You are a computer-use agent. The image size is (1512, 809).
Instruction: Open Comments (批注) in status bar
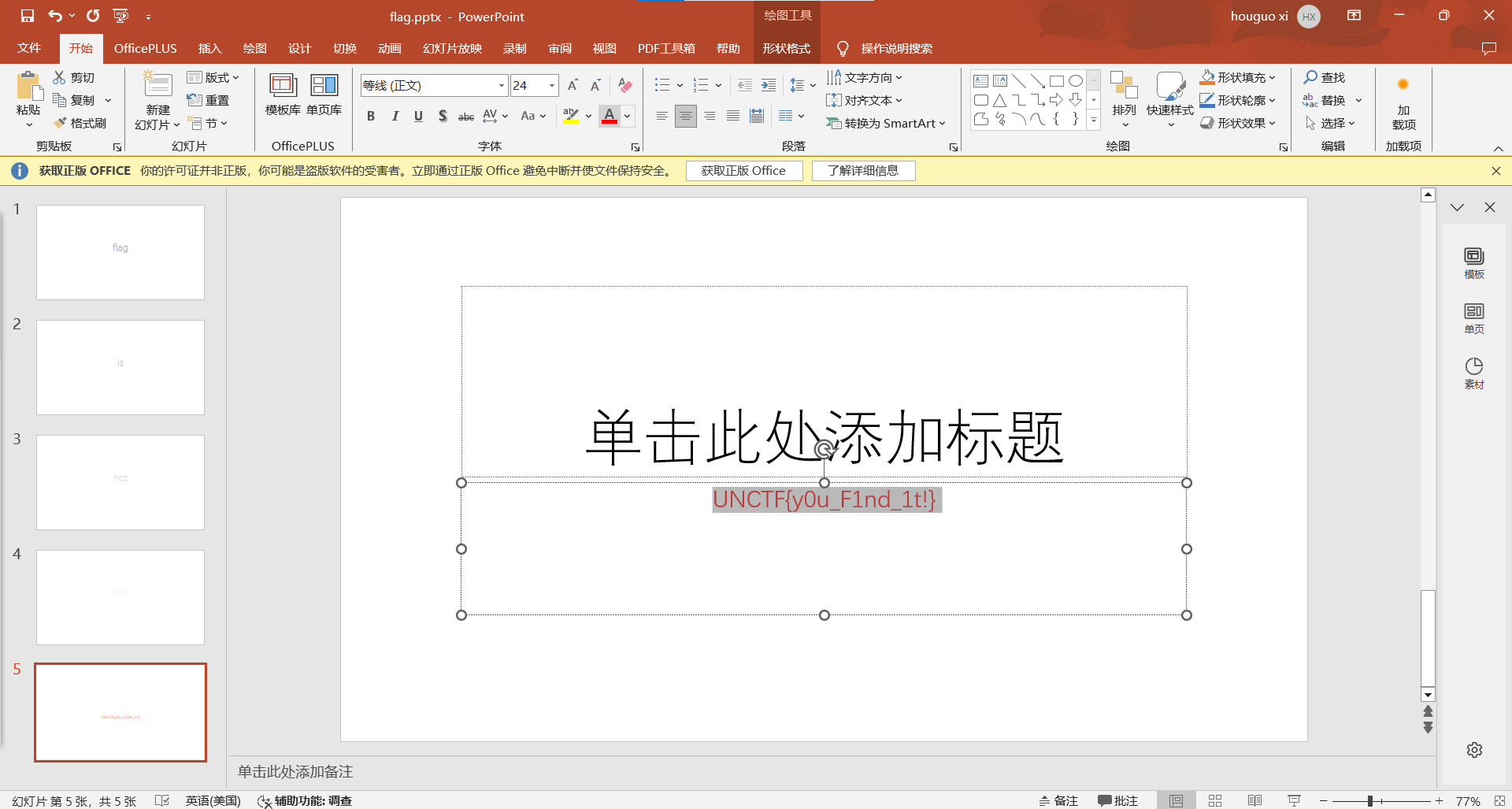[x=1118, y=800]
